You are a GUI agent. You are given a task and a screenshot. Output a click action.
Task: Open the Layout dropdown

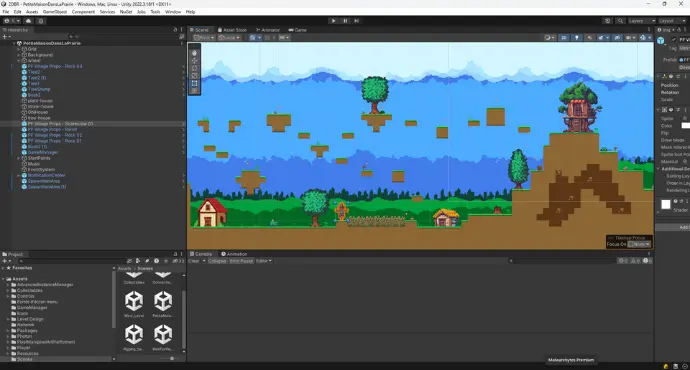click(672, 21)
